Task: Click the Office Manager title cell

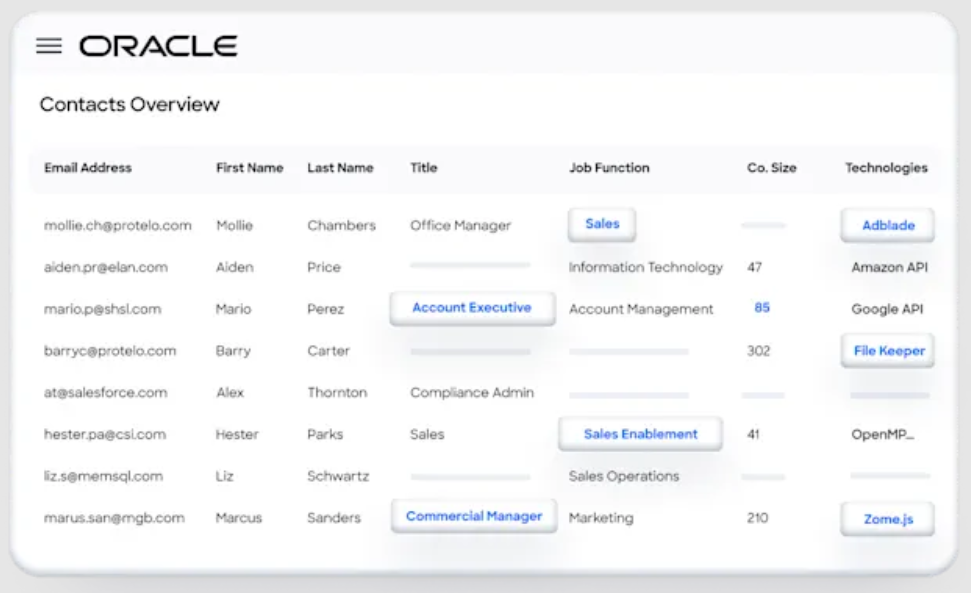Action: 461,225
